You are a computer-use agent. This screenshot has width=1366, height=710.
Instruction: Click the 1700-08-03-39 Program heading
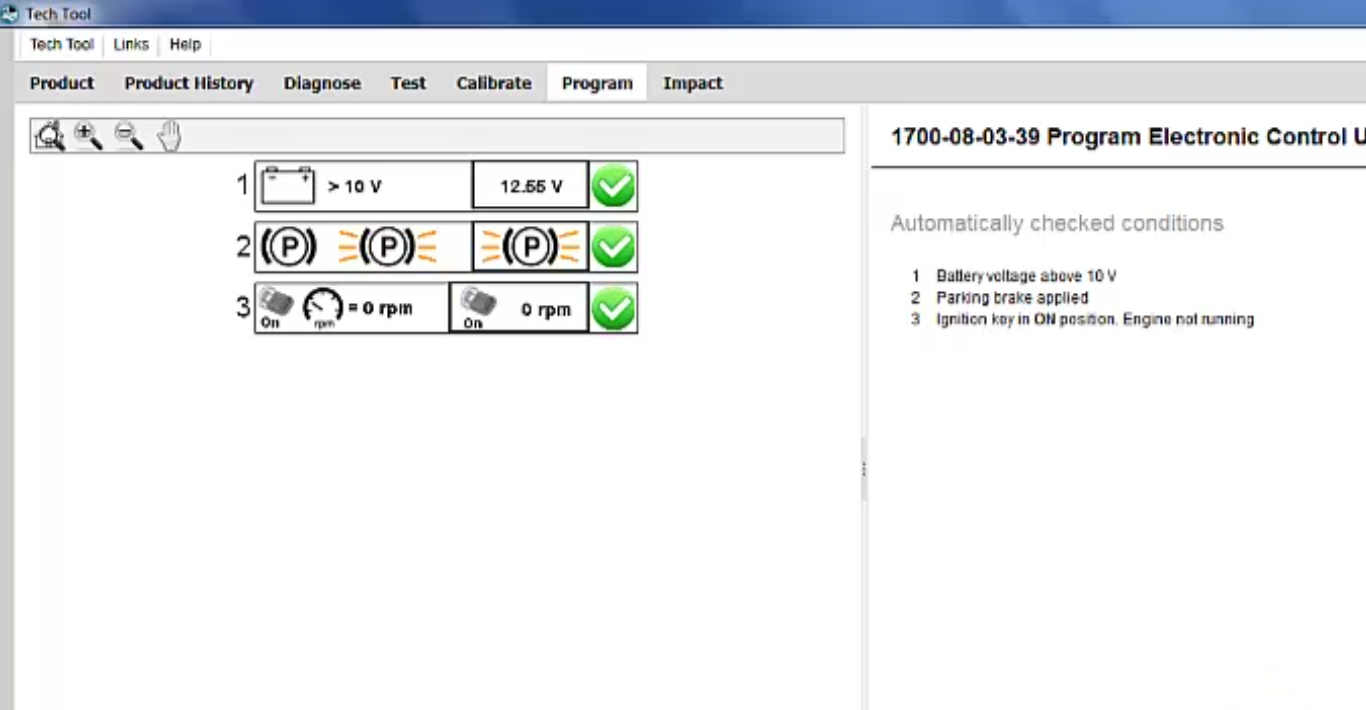tap(1100, 137)
